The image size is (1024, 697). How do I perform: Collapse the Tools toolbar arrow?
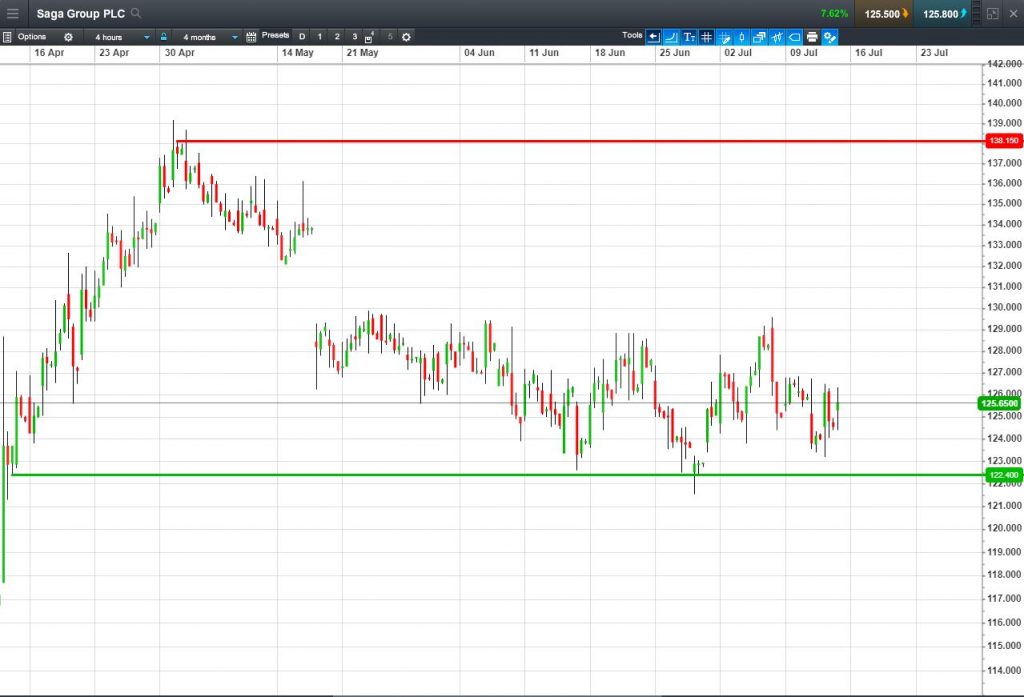click(654, 37)
